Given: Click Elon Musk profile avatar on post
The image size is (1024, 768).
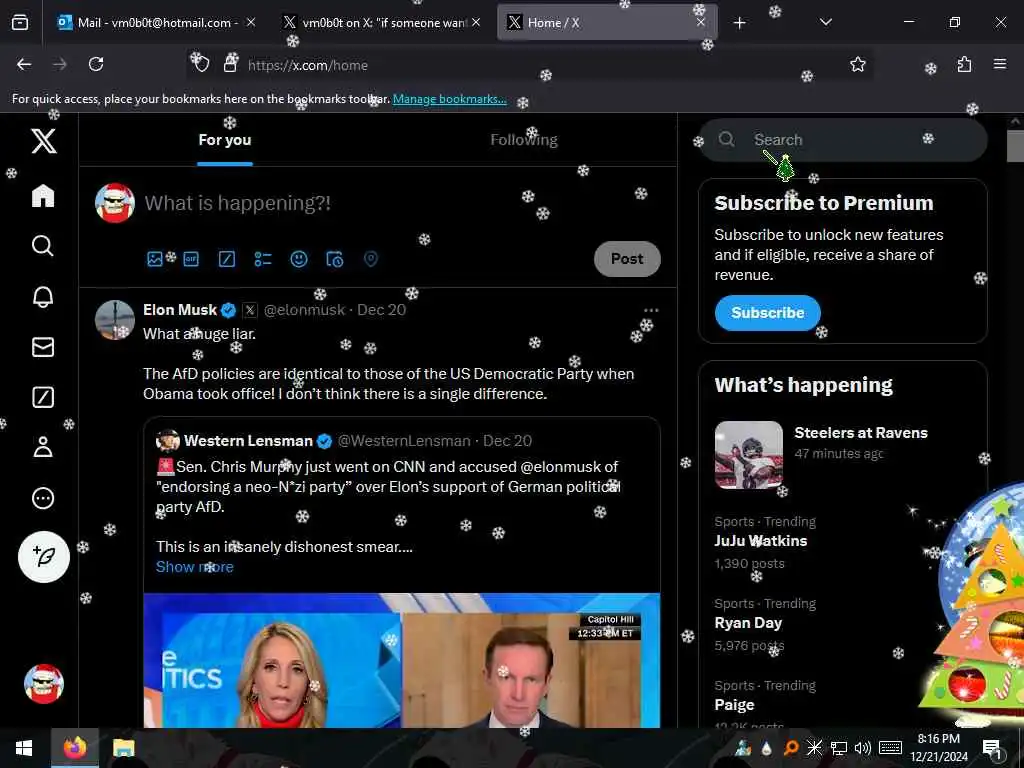Looking at the screenshot, I should click(x=115, y=320).
